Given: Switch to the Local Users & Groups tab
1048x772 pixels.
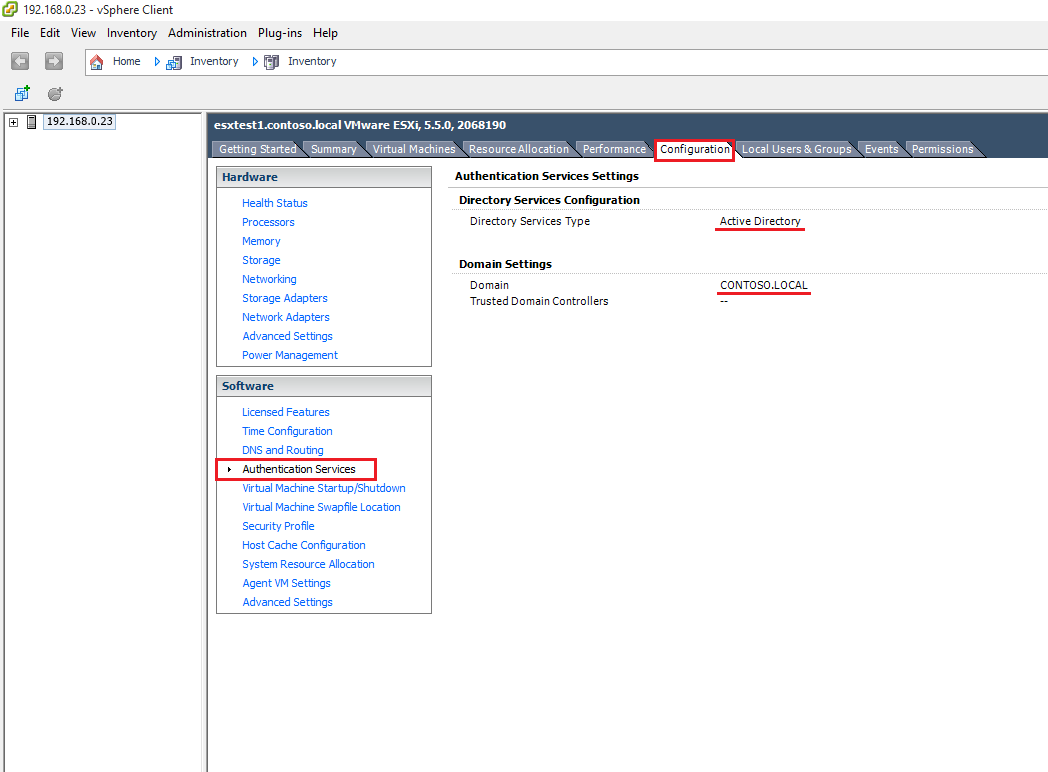Looking at the screenshot, I should pyautogui.click(x=796, y=149).
